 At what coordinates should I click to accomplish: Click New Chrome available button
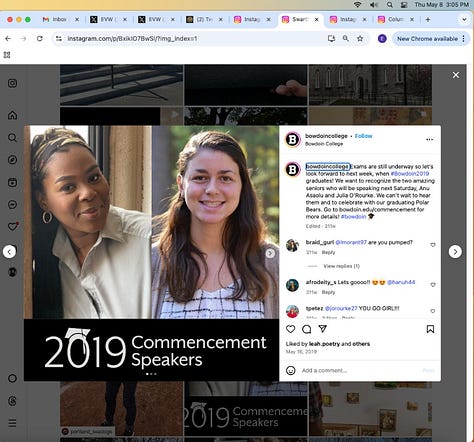pos(427,39)
